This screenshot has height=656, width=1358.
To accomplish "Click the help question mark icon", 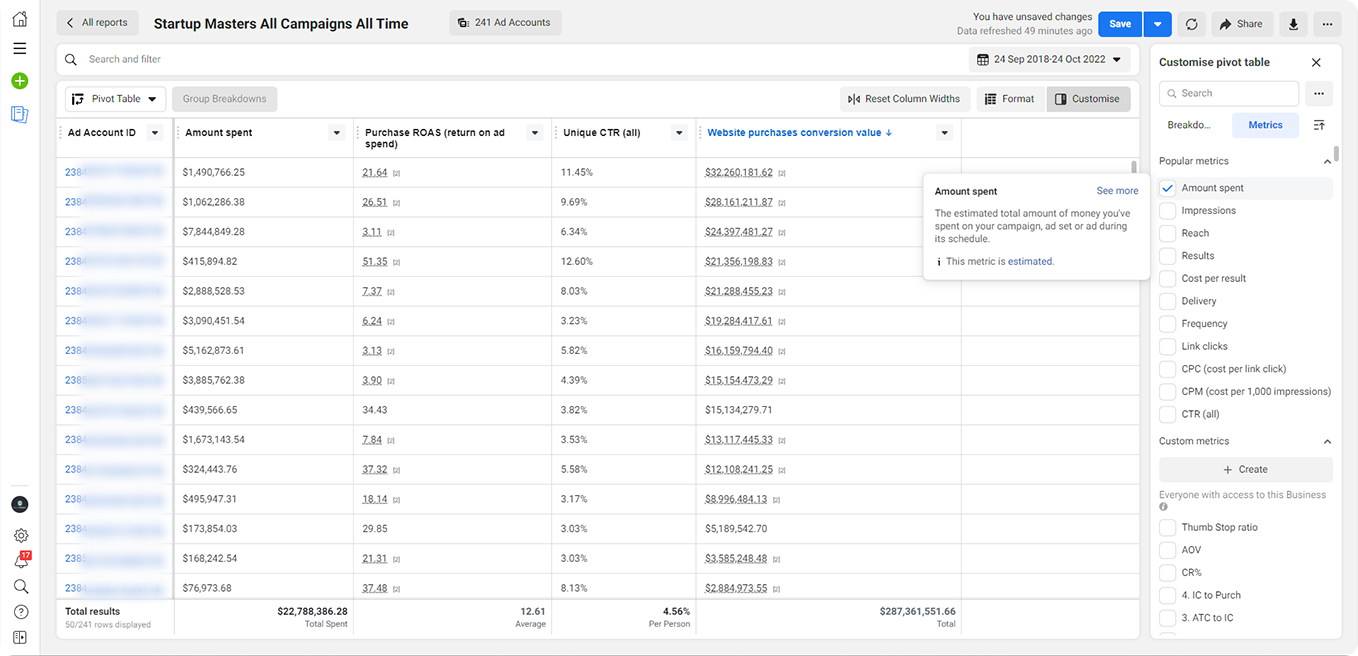I will [x=20, y=612].
